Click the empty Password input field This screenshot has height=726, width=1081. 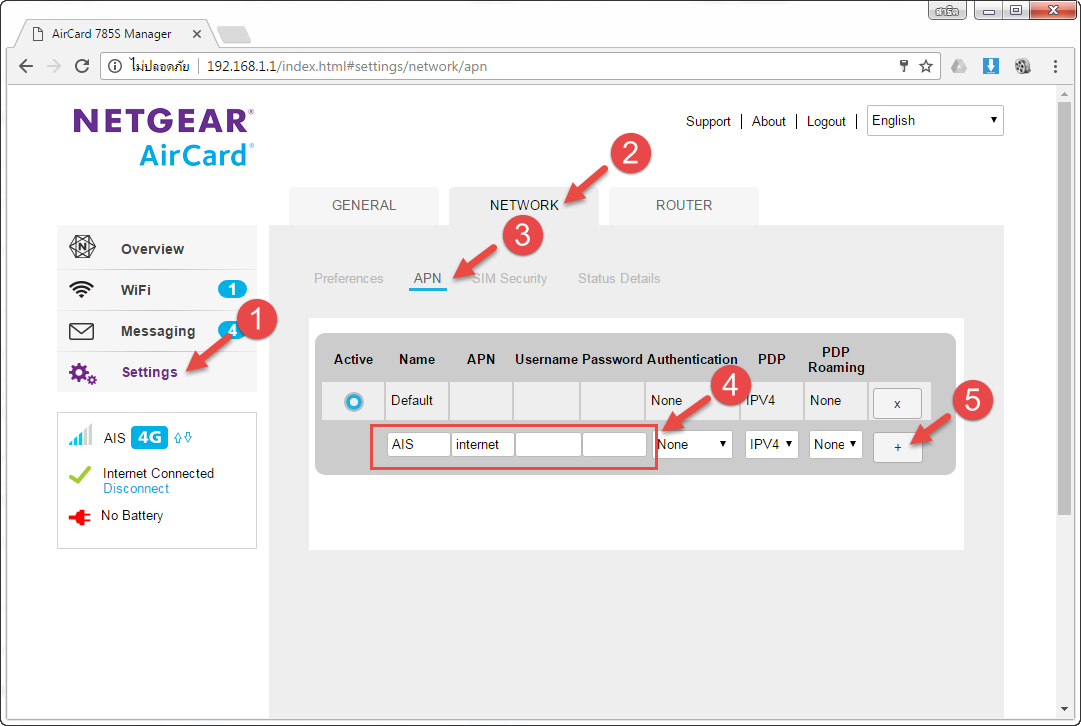pos(614,445)
